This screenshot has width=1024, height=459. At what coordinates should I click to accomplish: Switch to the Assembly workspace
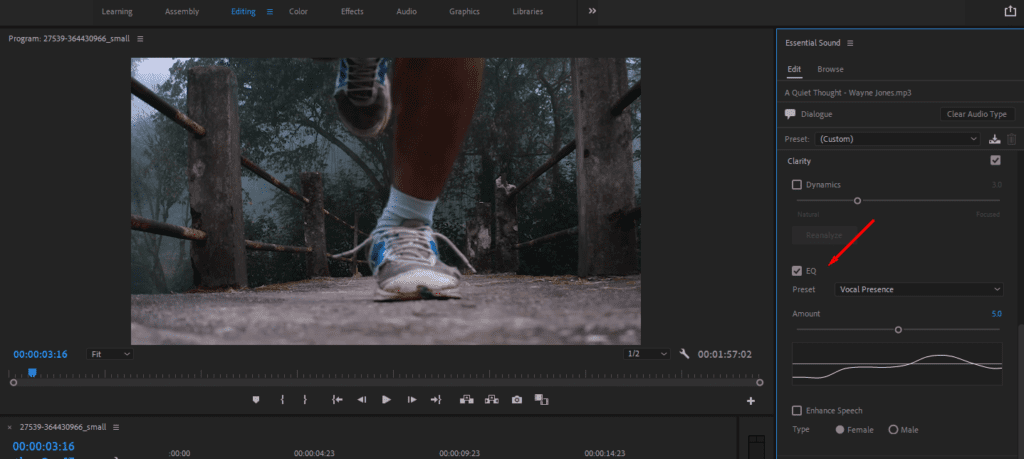point(182,12)
